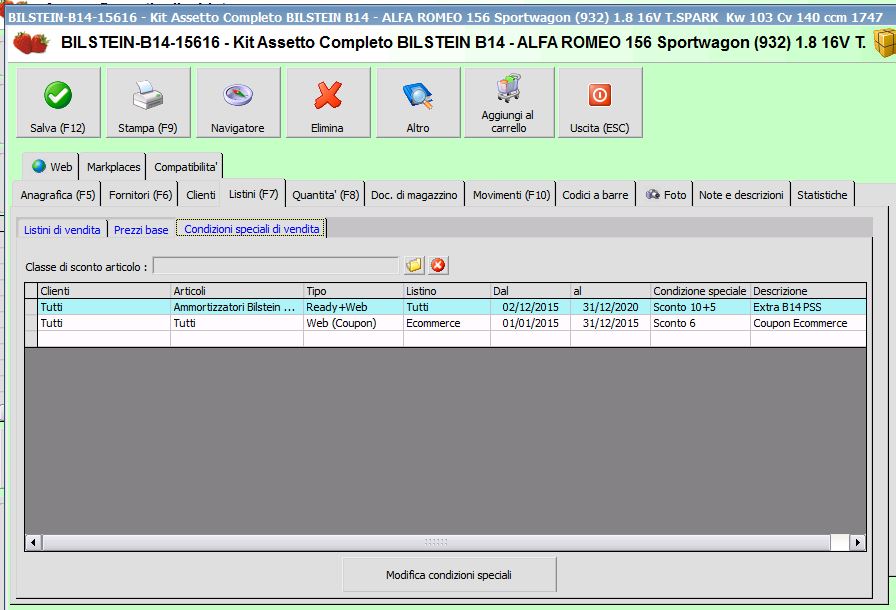The image size is (896, 610).
Task: Click the Ready+Web type cell
Action: click(x=353, y=307)
